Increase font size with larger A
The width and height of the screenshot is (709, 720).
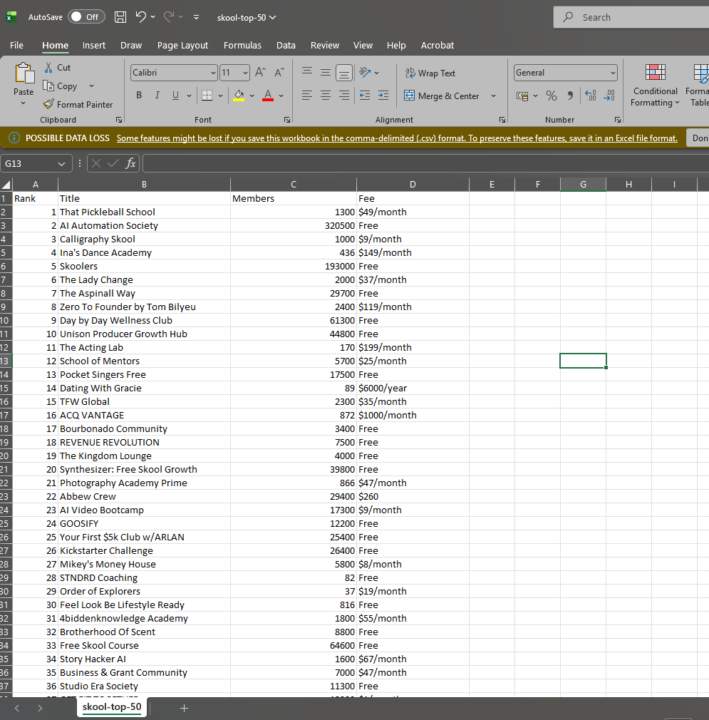coord(260,72)
